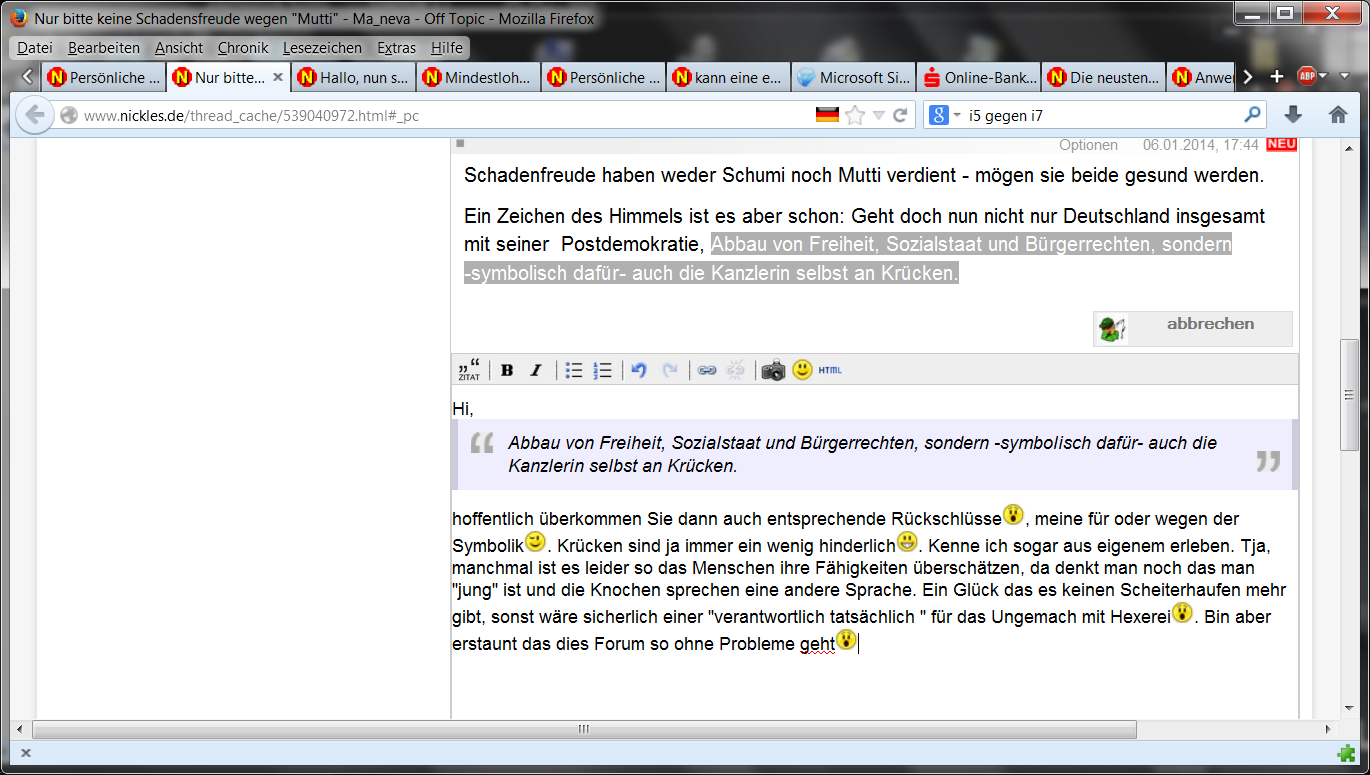Image resolution: width=1370 pixels, height=775 pixels.
Task: Open the smiley picker in the toolbar
Action: [x=802, y=370]
